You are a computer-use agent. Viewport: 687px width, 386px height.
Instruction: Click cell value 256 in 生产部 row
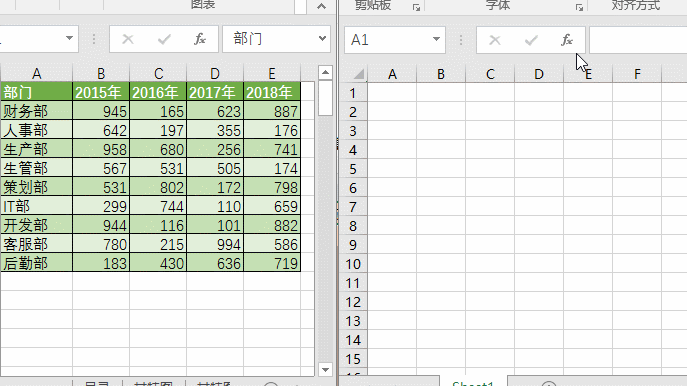215,149
